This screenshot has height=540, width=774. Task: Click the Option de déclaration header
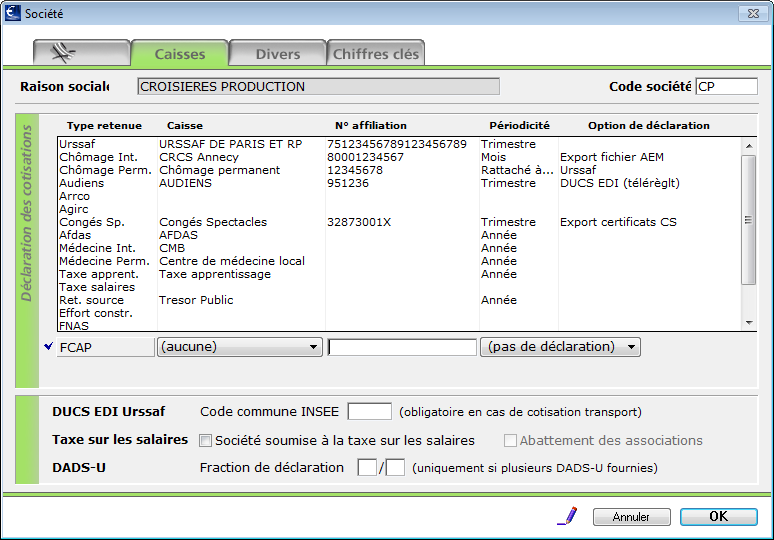click(x=649, y=125)
